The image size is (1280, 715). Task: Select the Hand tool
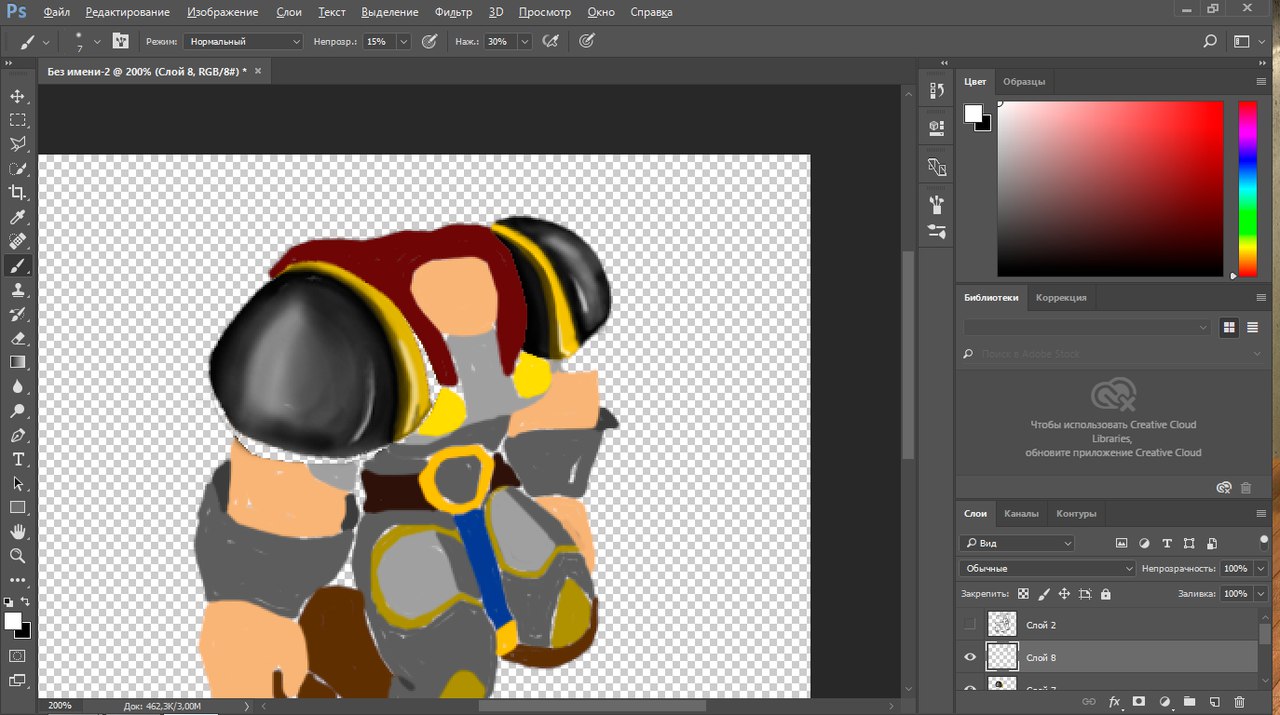[x=17, y=531]
